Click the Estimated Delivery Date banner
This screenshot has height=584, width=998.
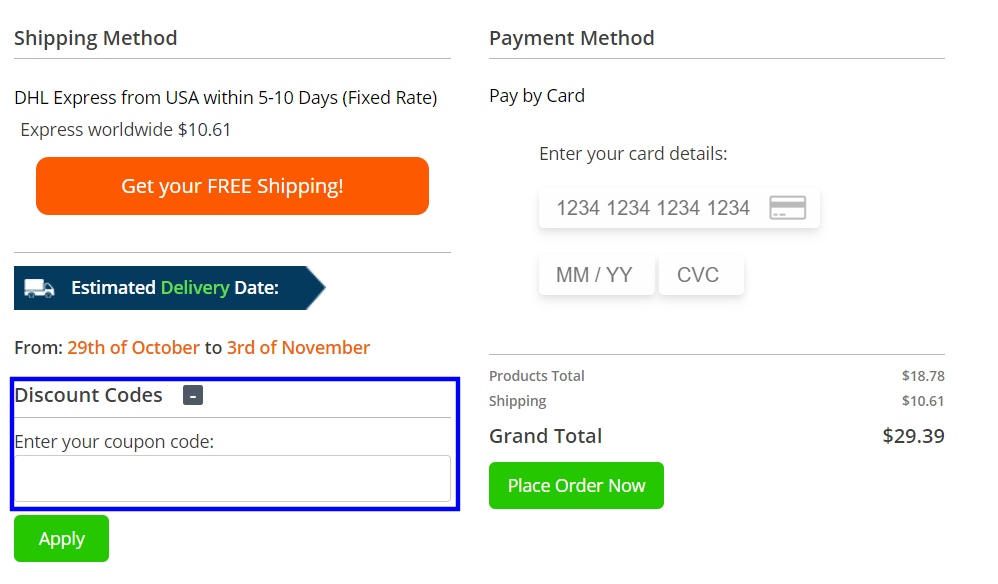click(170, 288)
